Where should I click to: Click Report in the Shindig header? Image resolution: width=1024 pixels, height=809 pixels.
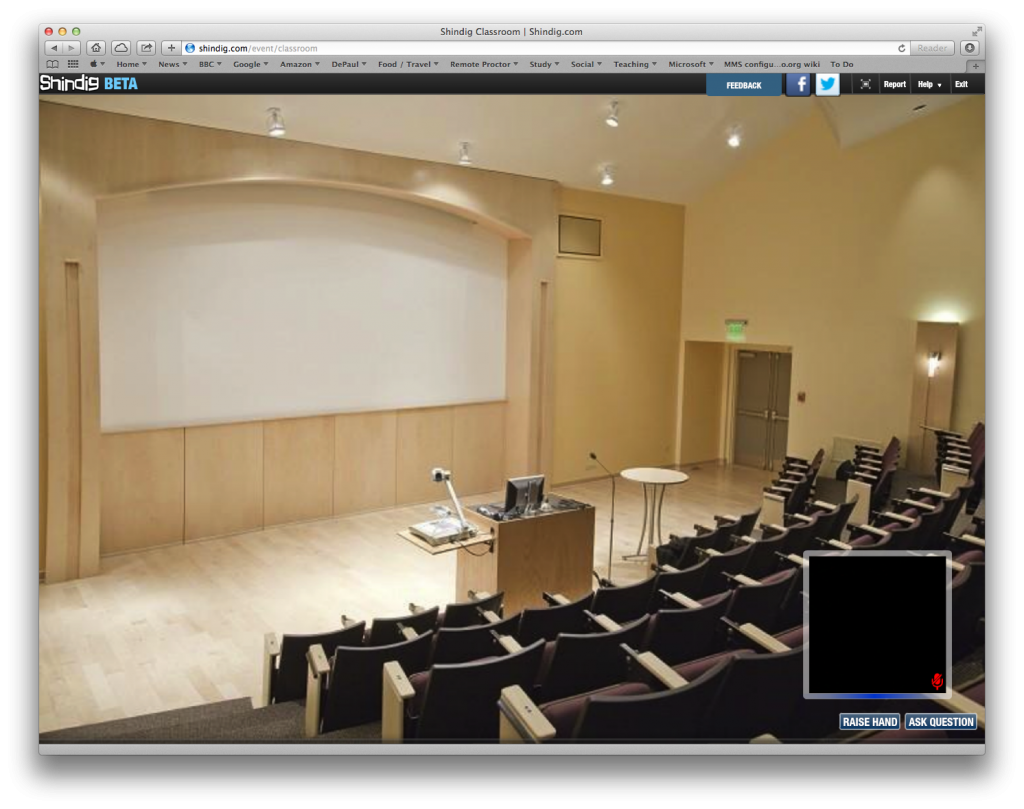click(x=894, y=85)
